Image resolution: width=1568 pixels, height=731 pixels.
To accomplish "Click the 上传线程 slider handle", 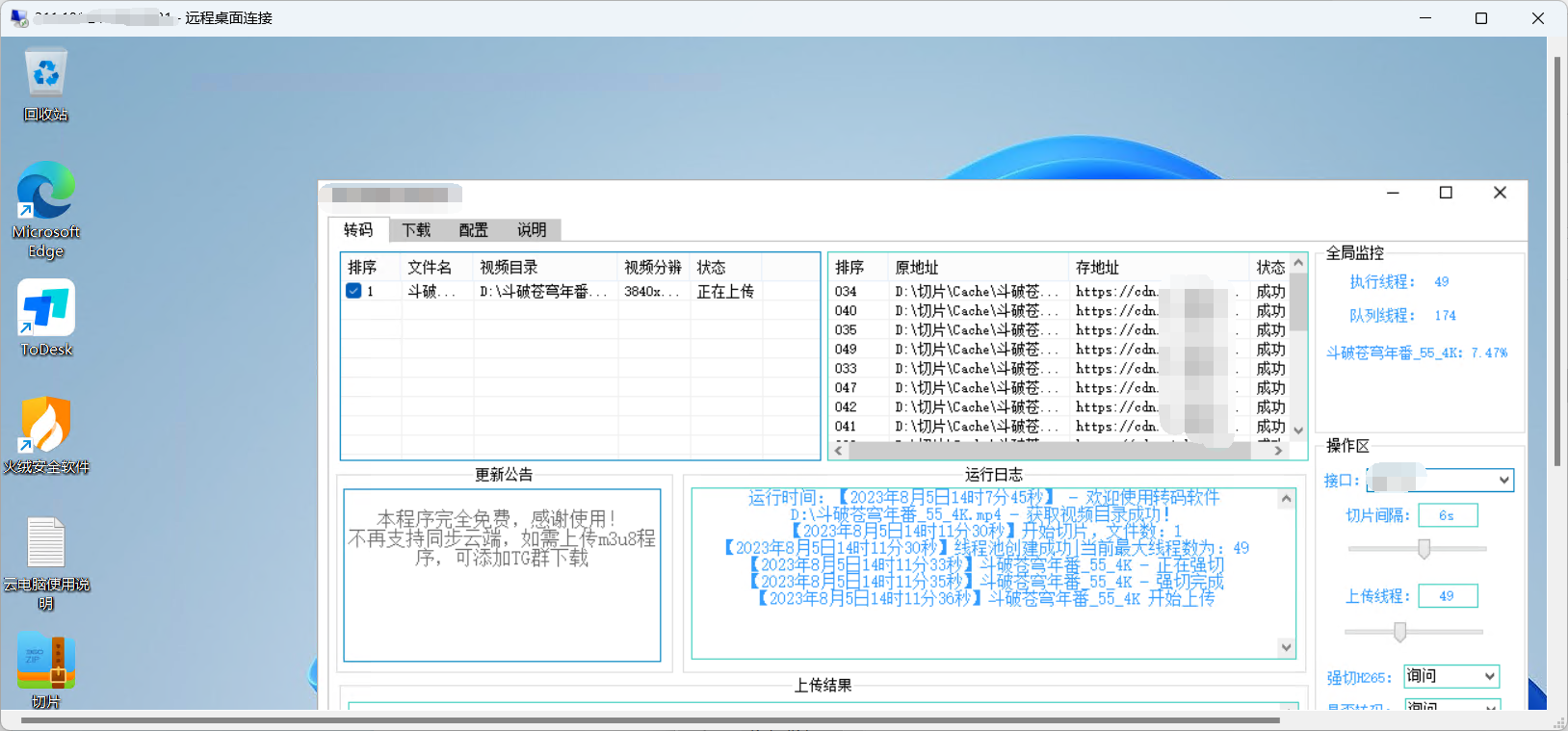I will pyautogui.click(x=1399, y=632).
